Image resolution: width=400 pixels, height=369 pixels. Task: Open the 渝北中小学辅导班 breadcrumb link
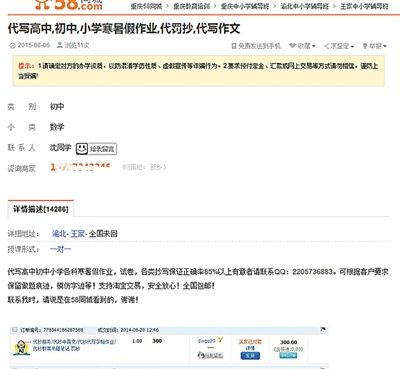[305, 6]
